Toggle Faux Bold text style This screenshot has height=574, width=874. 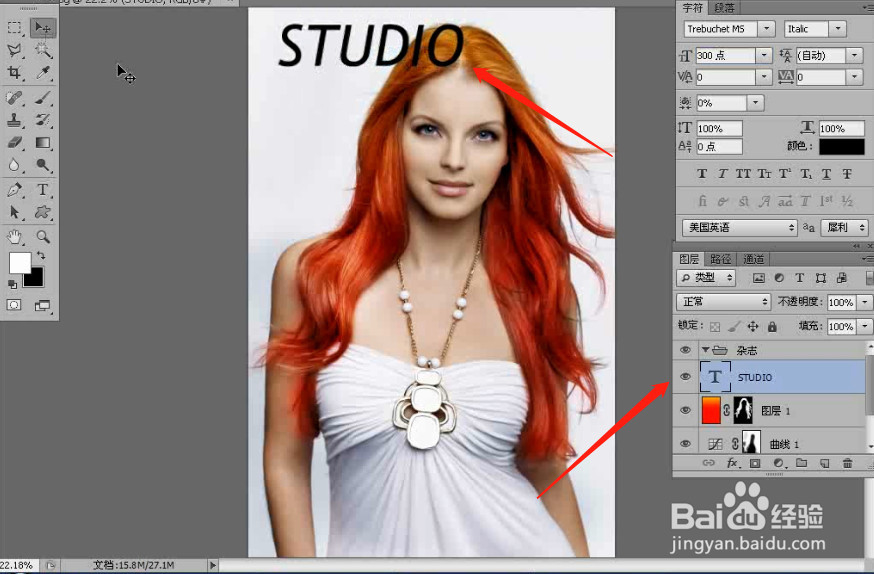coord(702,174)
